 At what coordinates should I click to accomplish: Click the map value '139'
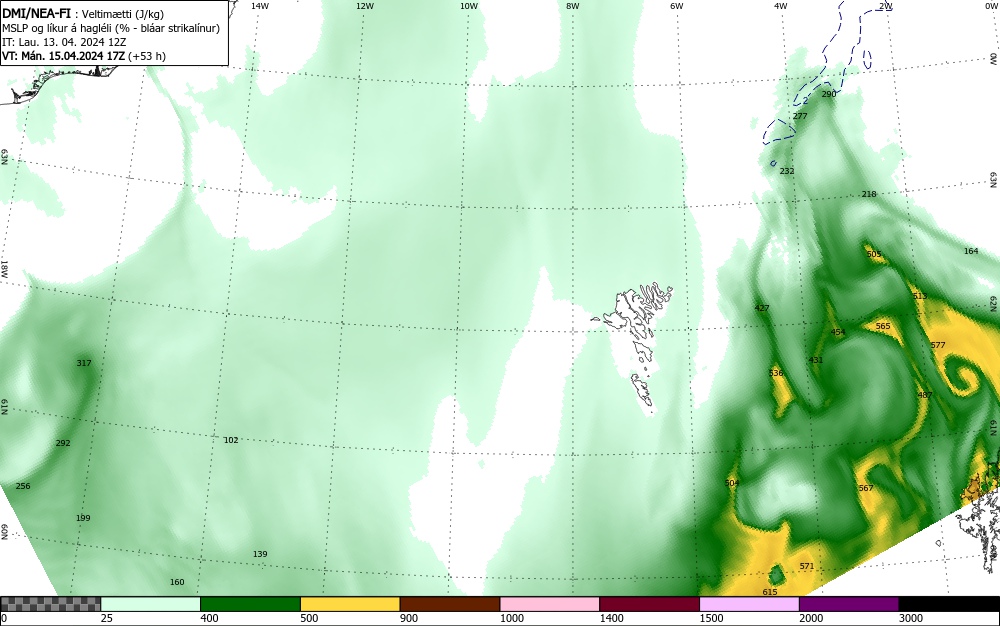260,554
